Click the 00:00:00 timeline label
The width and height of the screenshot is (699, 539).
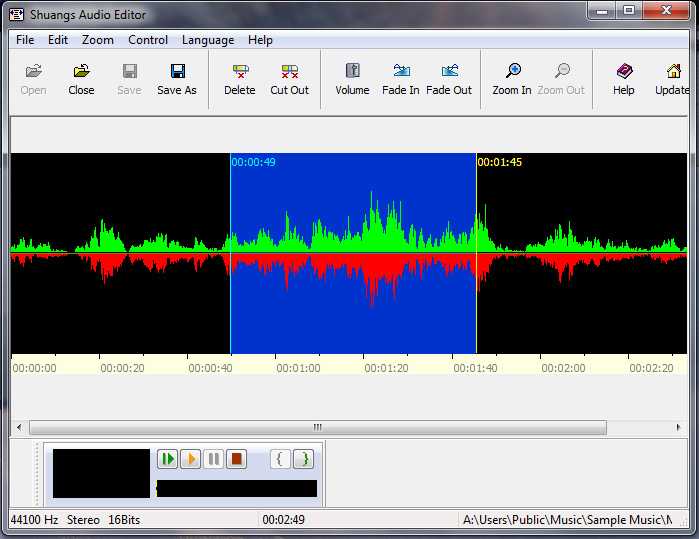coord(34,368)
